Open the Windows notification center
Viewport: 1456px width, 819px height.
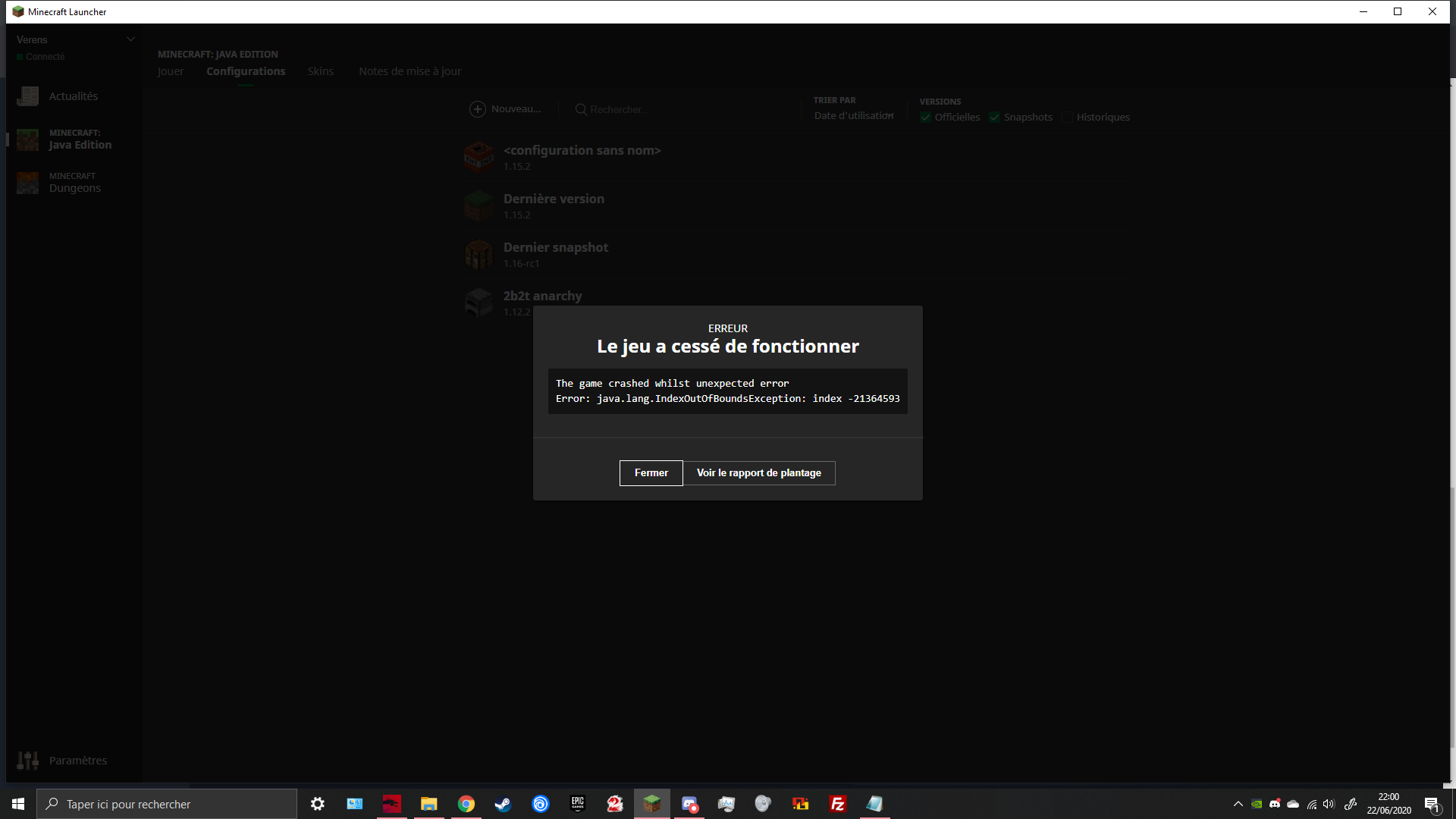(x=1432, y=804)
